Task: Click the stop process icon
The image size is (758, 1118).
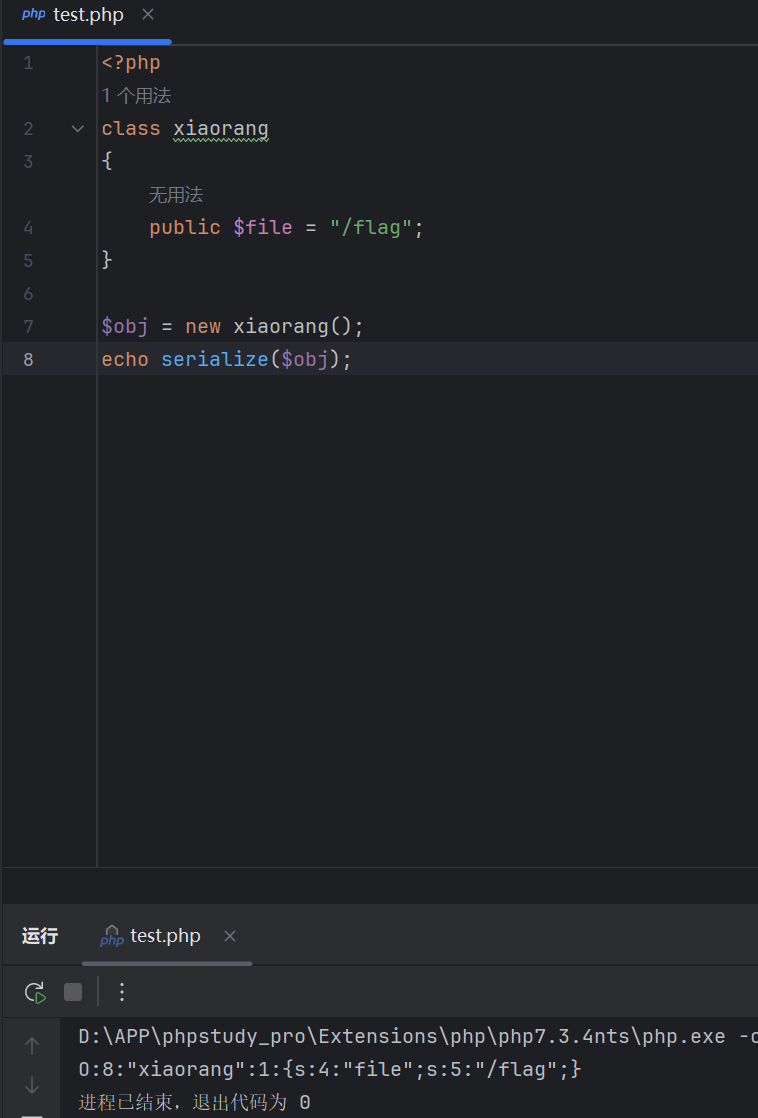Action: point(73,992)
